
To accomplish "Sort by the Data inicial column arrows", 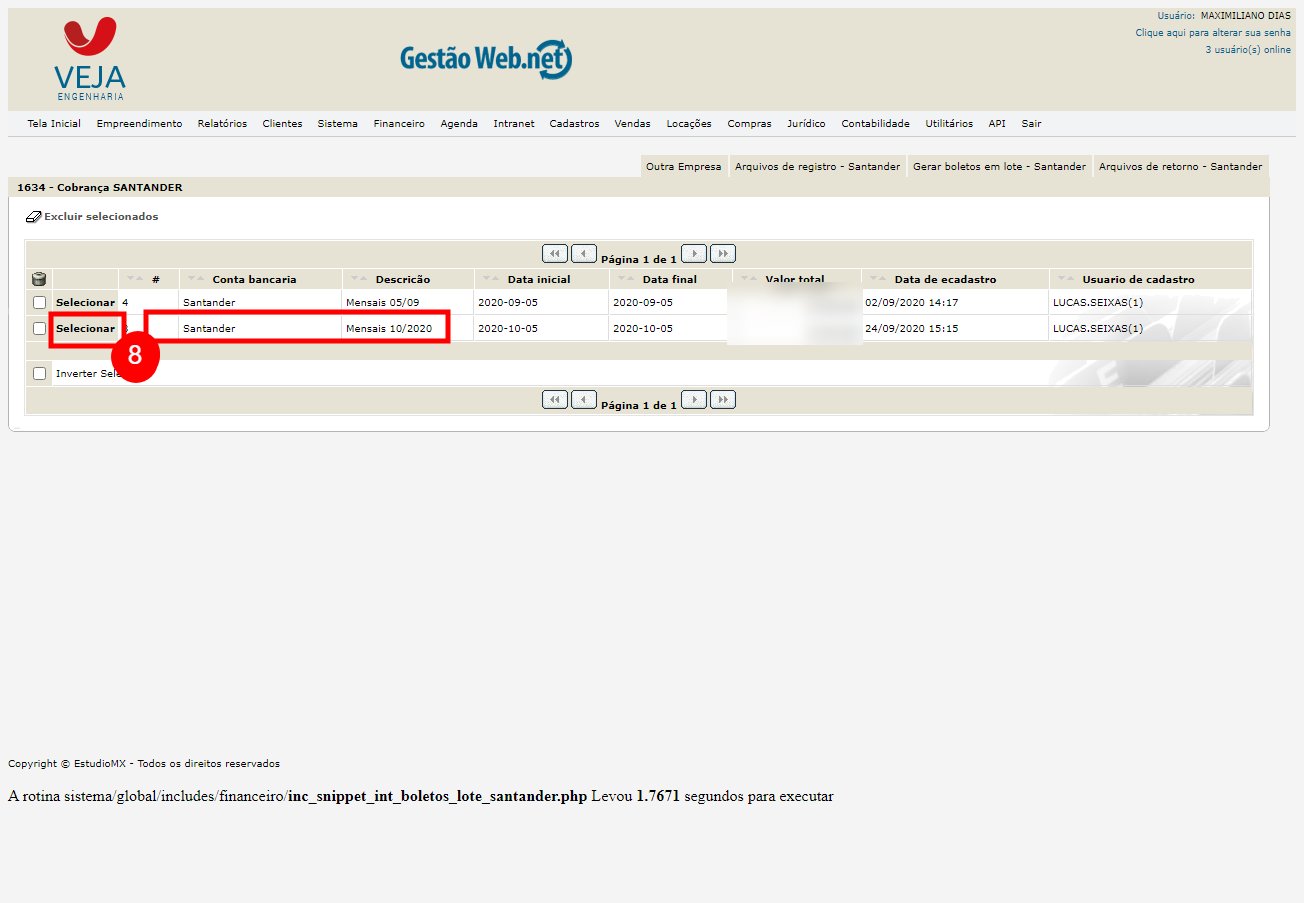I will [489, 279].
